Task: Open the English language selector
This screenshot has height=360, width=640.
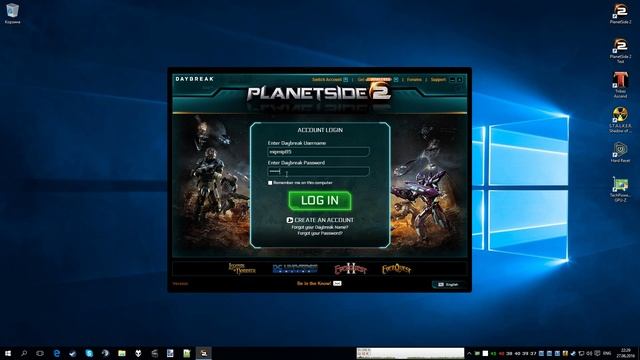Action: [x=448, y=284]
